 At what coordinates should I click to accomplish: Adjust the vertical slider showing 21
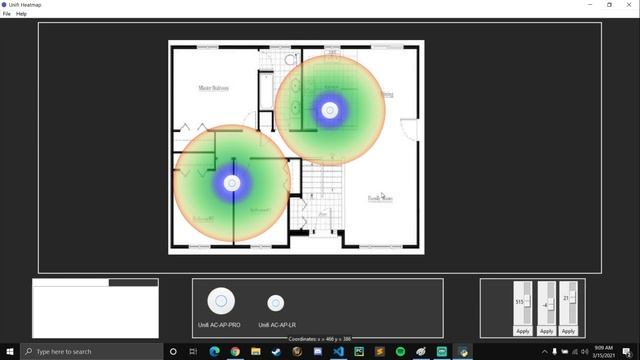(572, 298)
